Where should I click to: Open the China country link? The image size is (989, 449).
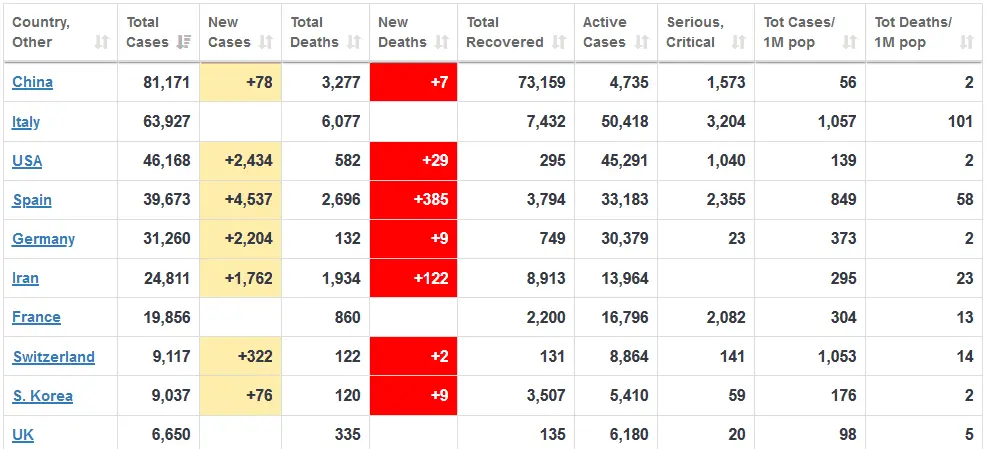tap(32, 82)
